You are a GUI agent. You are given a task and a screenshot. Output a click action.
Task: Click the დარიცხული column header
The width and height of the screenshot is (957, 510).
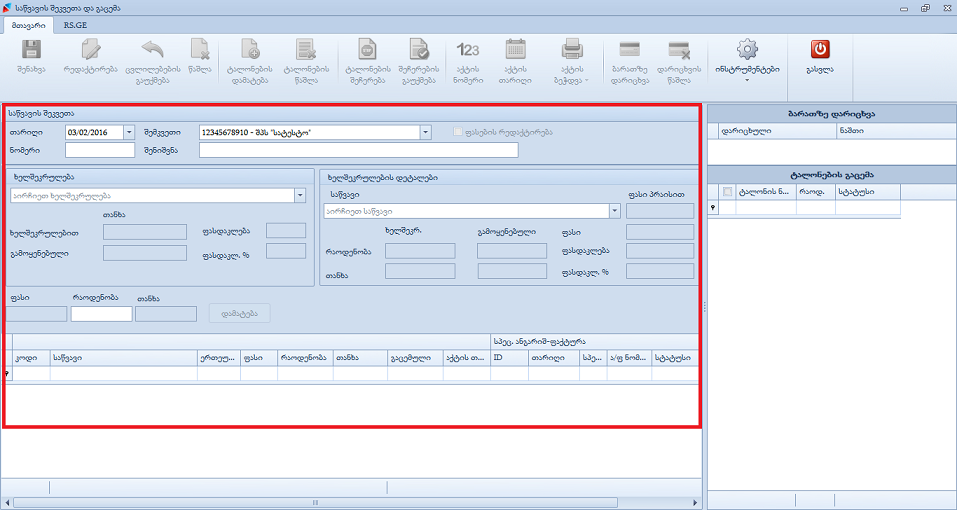coord(777,131)
